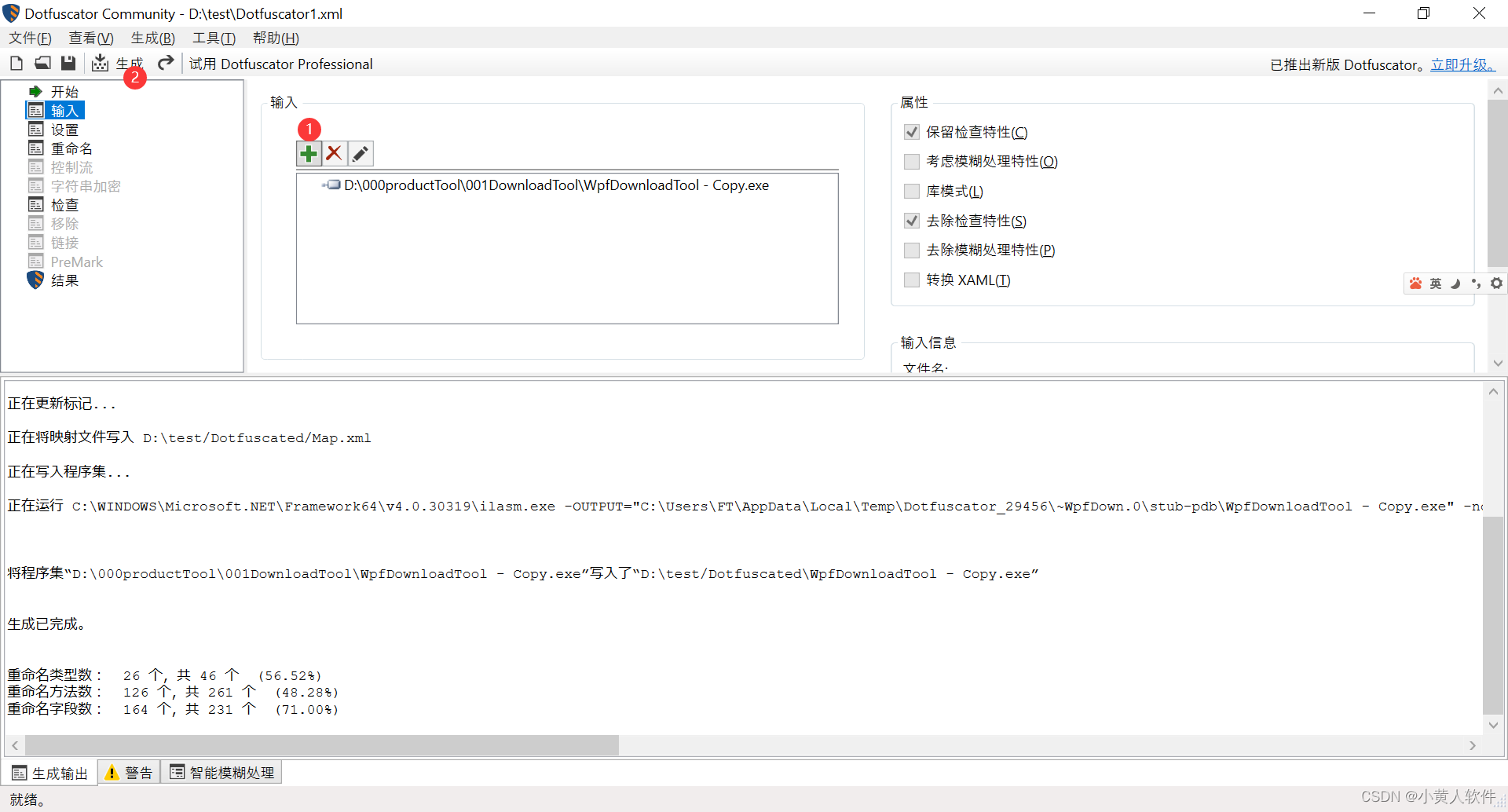Screen dimensions: 1508x812
Task: Select 移除 in navigation tree
Action: 64,224
